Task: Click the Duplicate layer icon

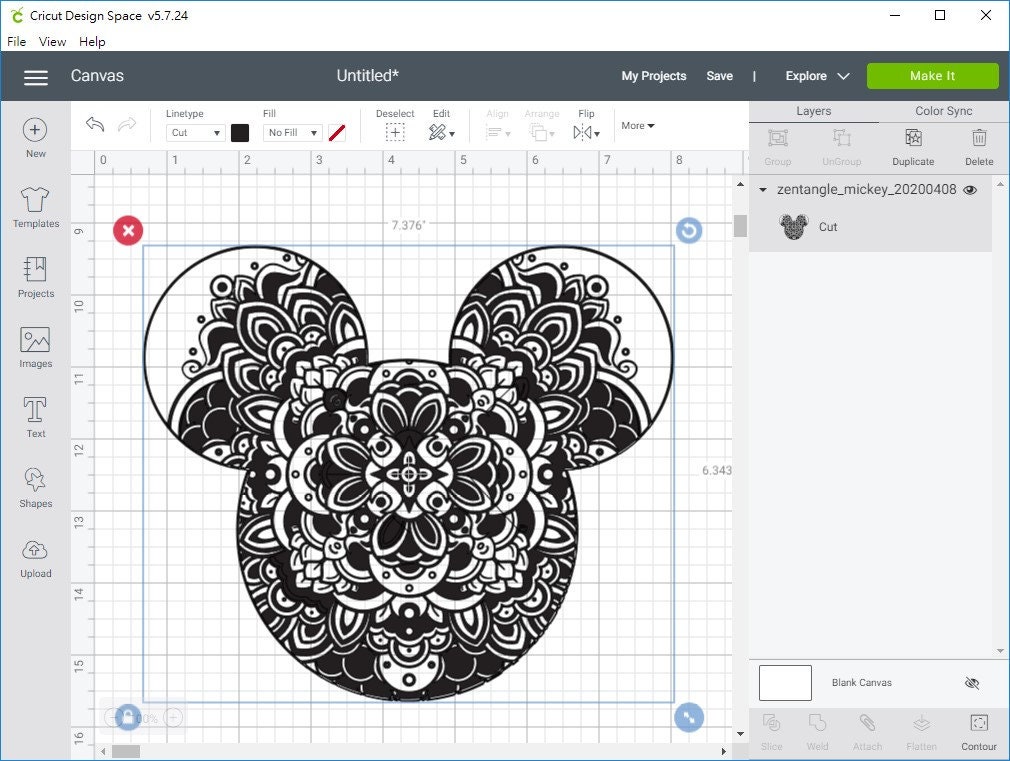Action: point(913,137)
